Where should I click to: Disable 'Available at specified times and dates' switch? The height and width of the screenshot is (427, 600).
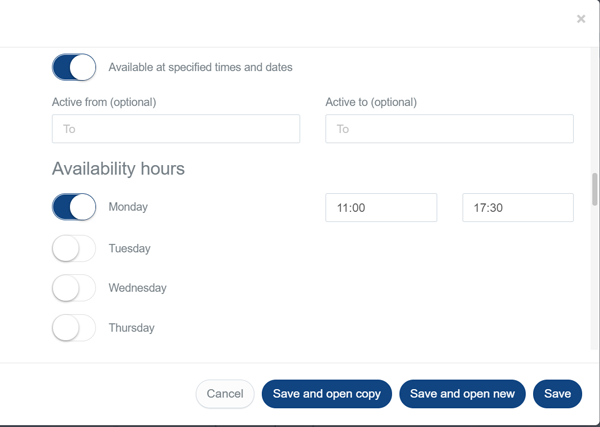pos(74,67)
